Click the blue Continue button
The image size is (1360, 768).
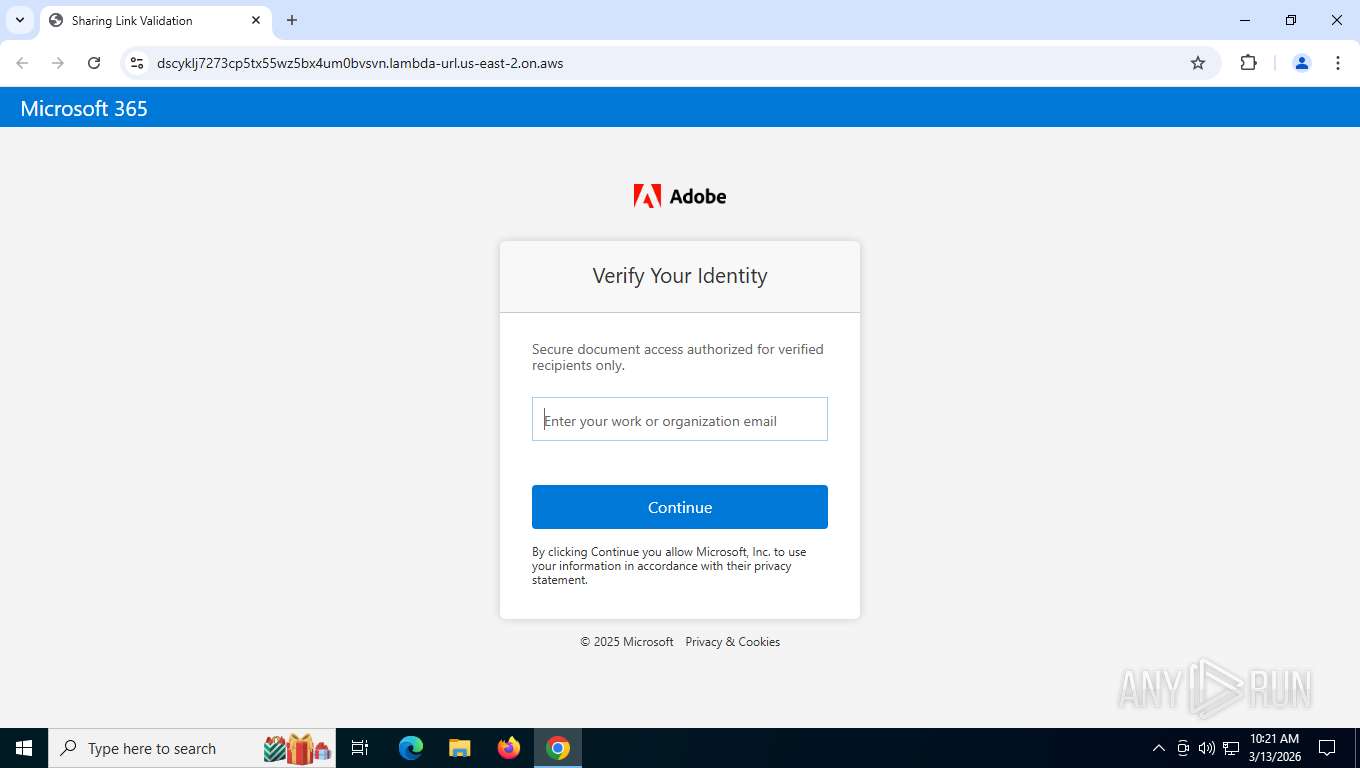pyautogui.click(x=680, y=507)
